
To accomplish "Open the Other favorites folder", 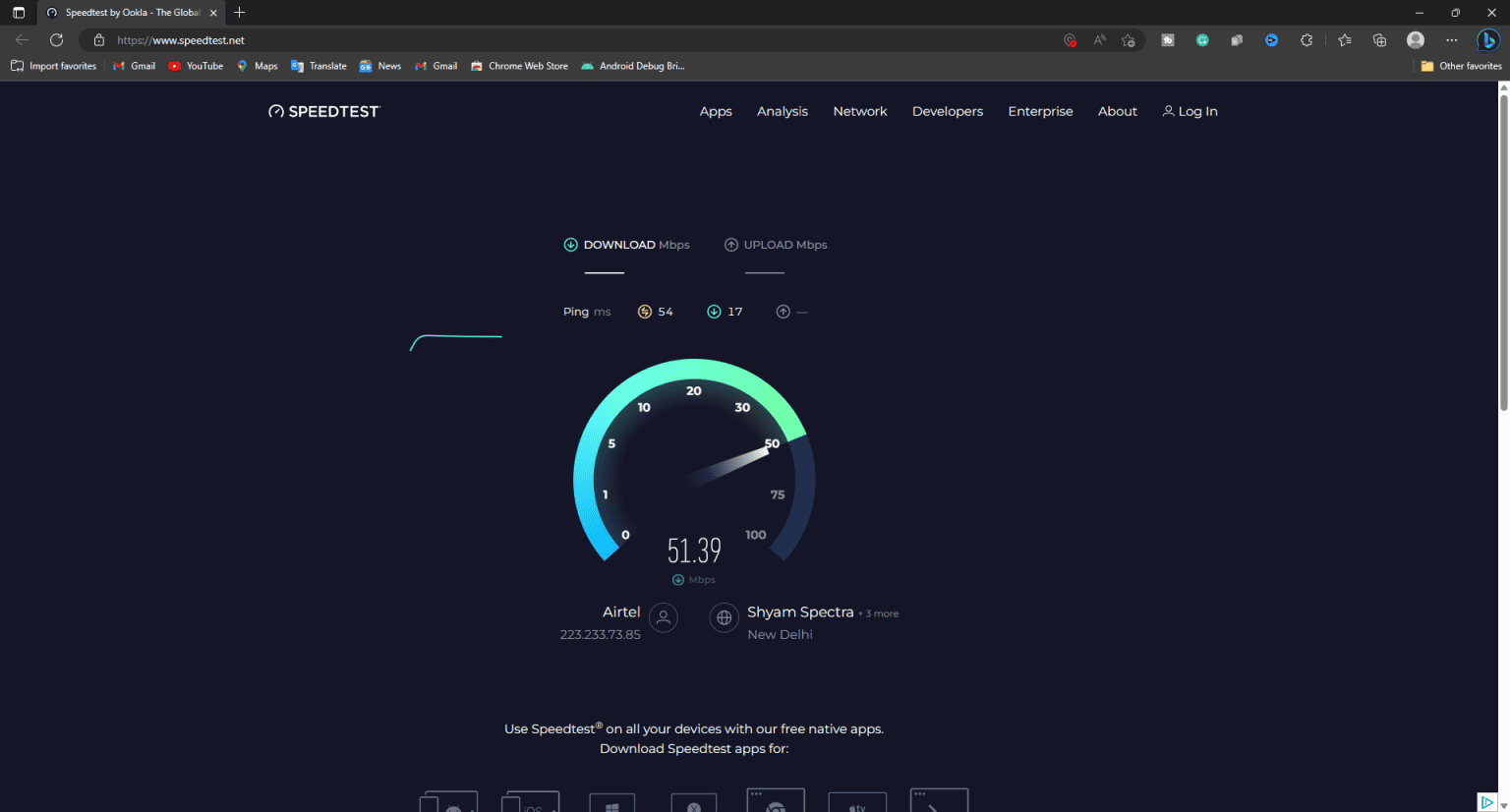I will click(x=1461, y=66).
